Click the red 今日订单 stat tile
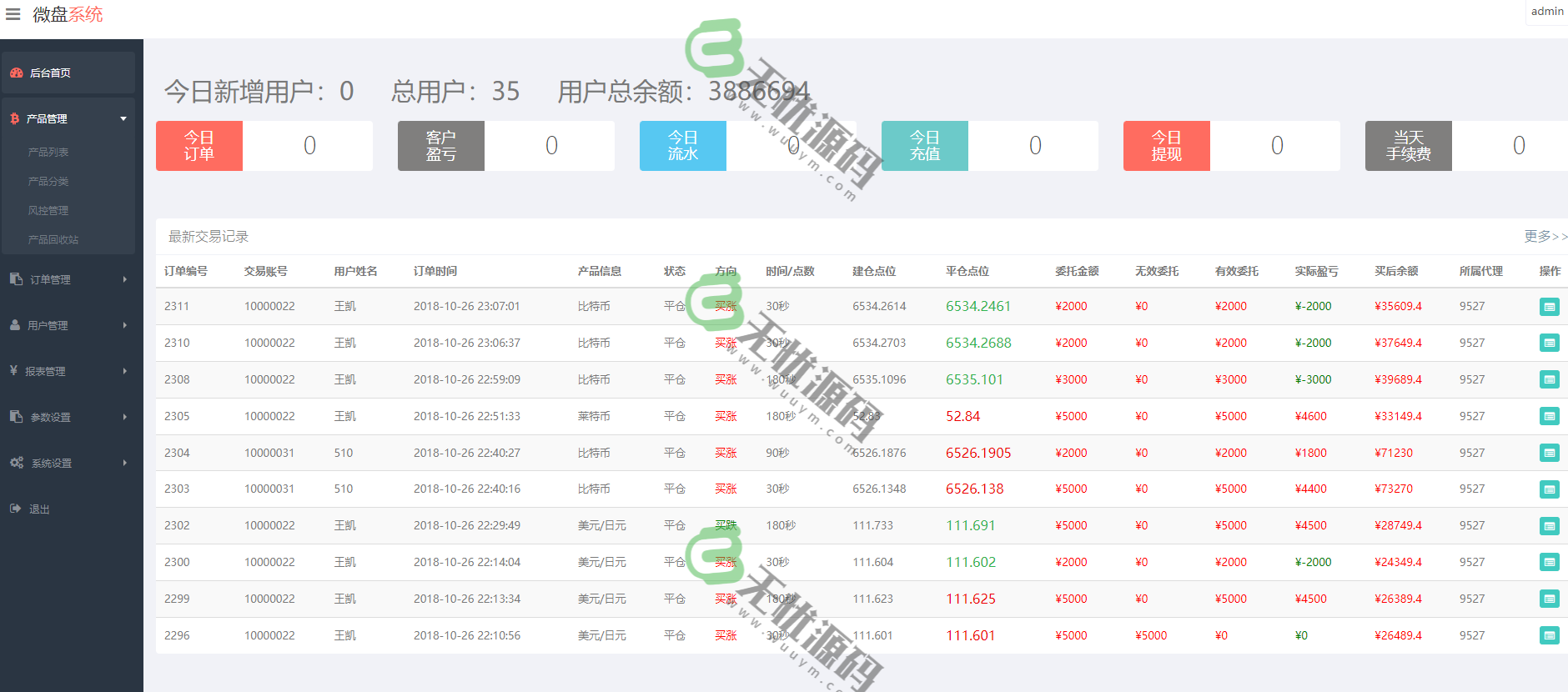Image resolution: width=1568 pixels, height=692 pixels. [199, 146]
